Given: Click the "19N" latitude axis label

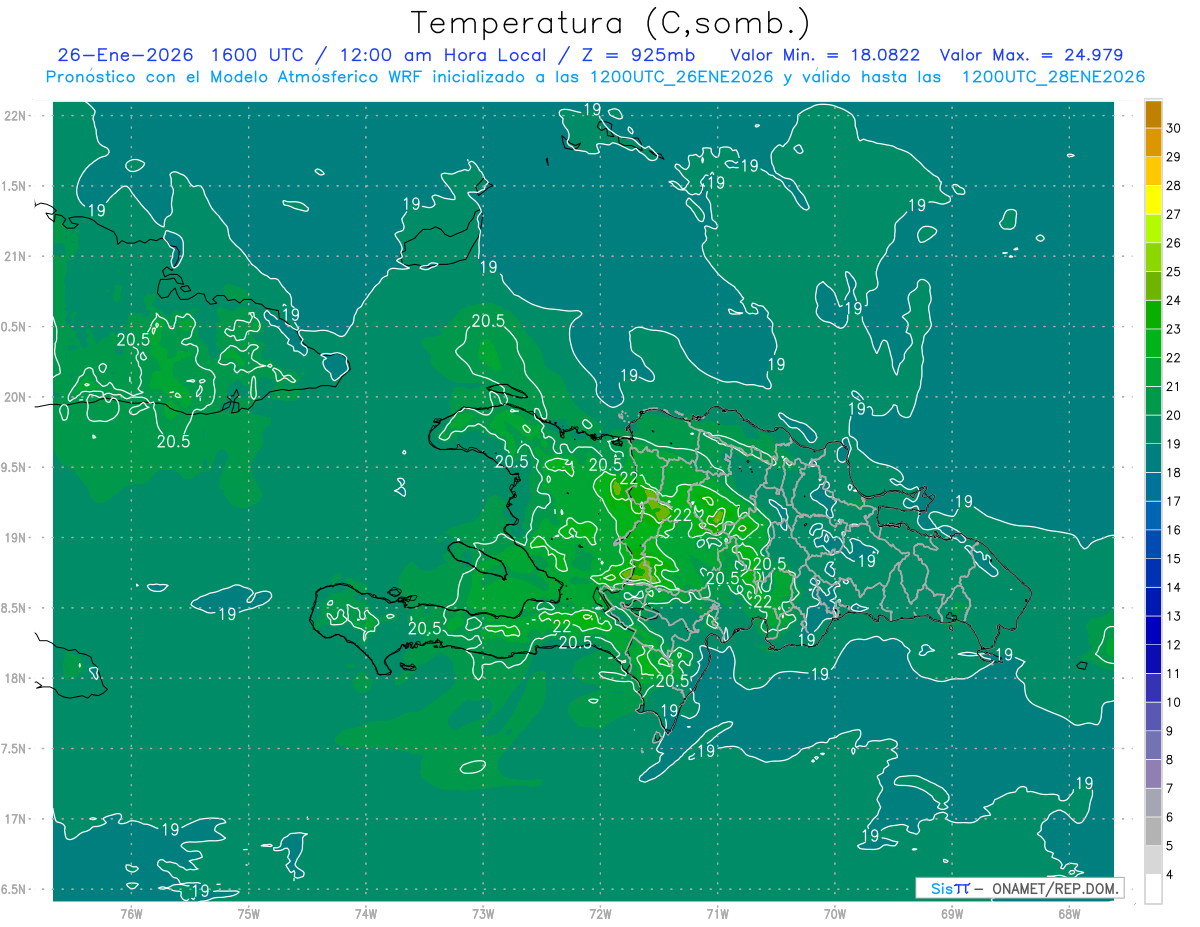Looking at the screenshot, I should (14, 538).
